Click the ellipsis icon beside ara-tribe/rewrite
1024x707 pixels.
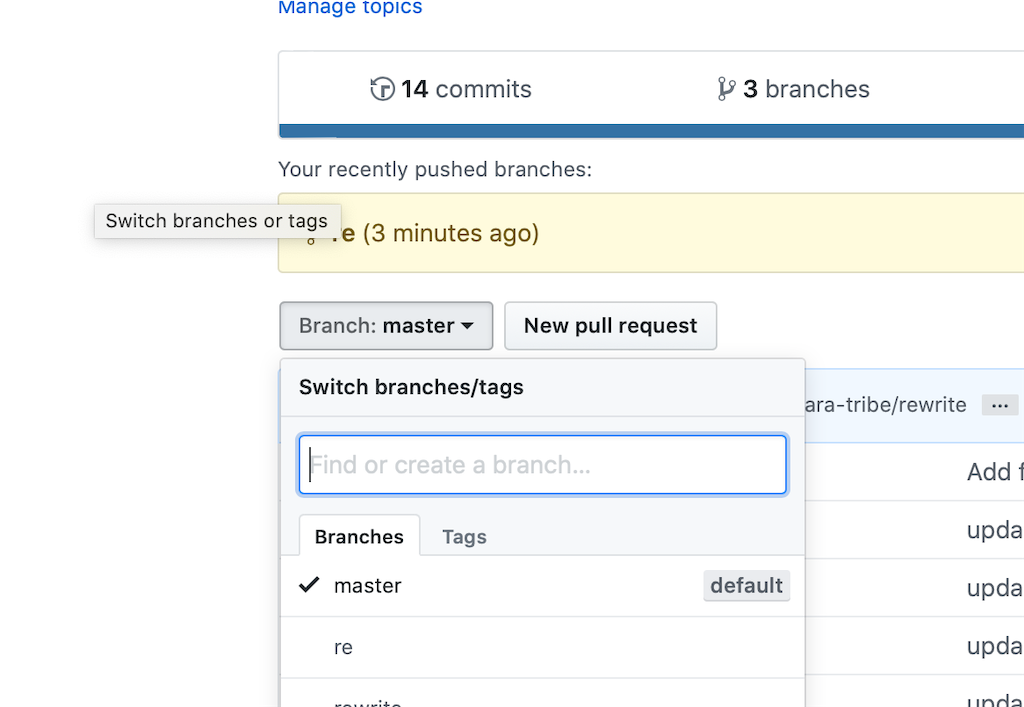click(1000, 405)
